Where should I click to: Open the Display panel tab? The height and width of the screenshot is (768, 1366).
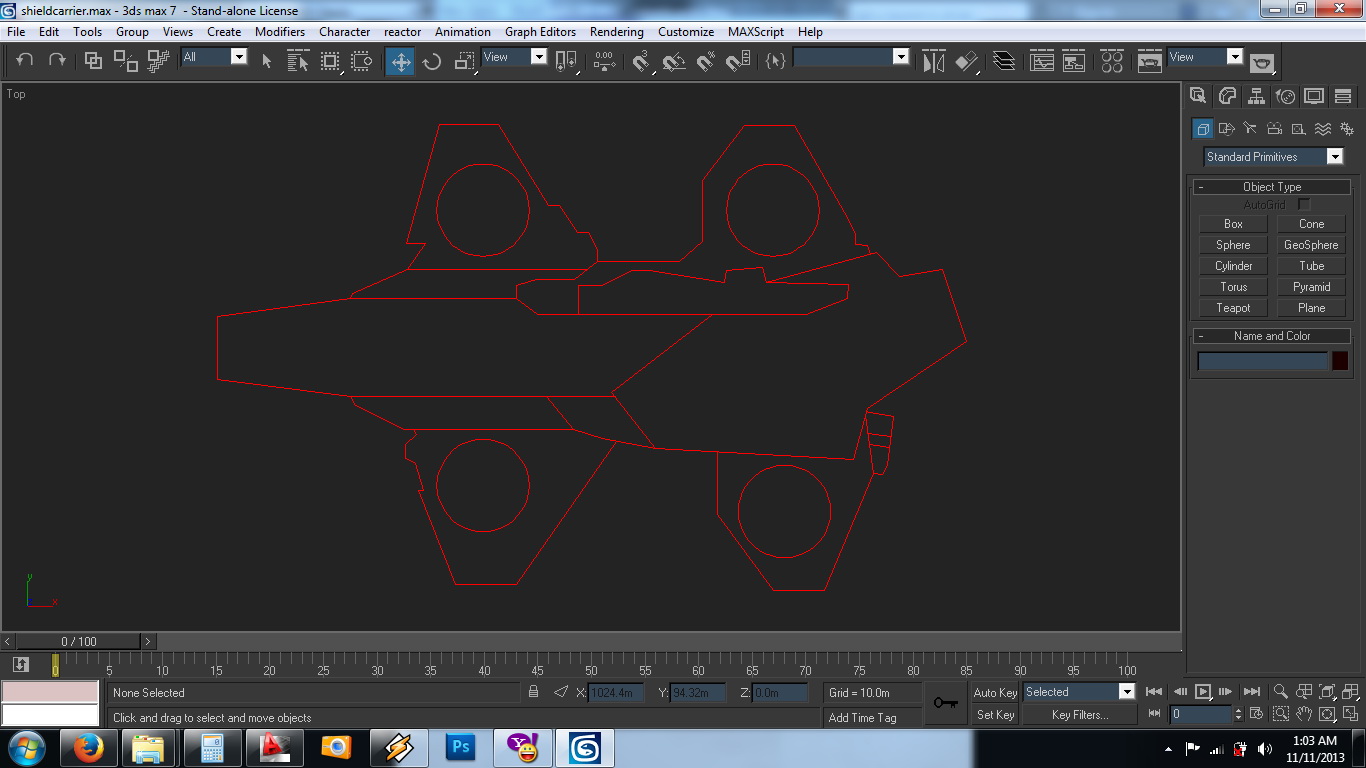tap(1314, 96)
